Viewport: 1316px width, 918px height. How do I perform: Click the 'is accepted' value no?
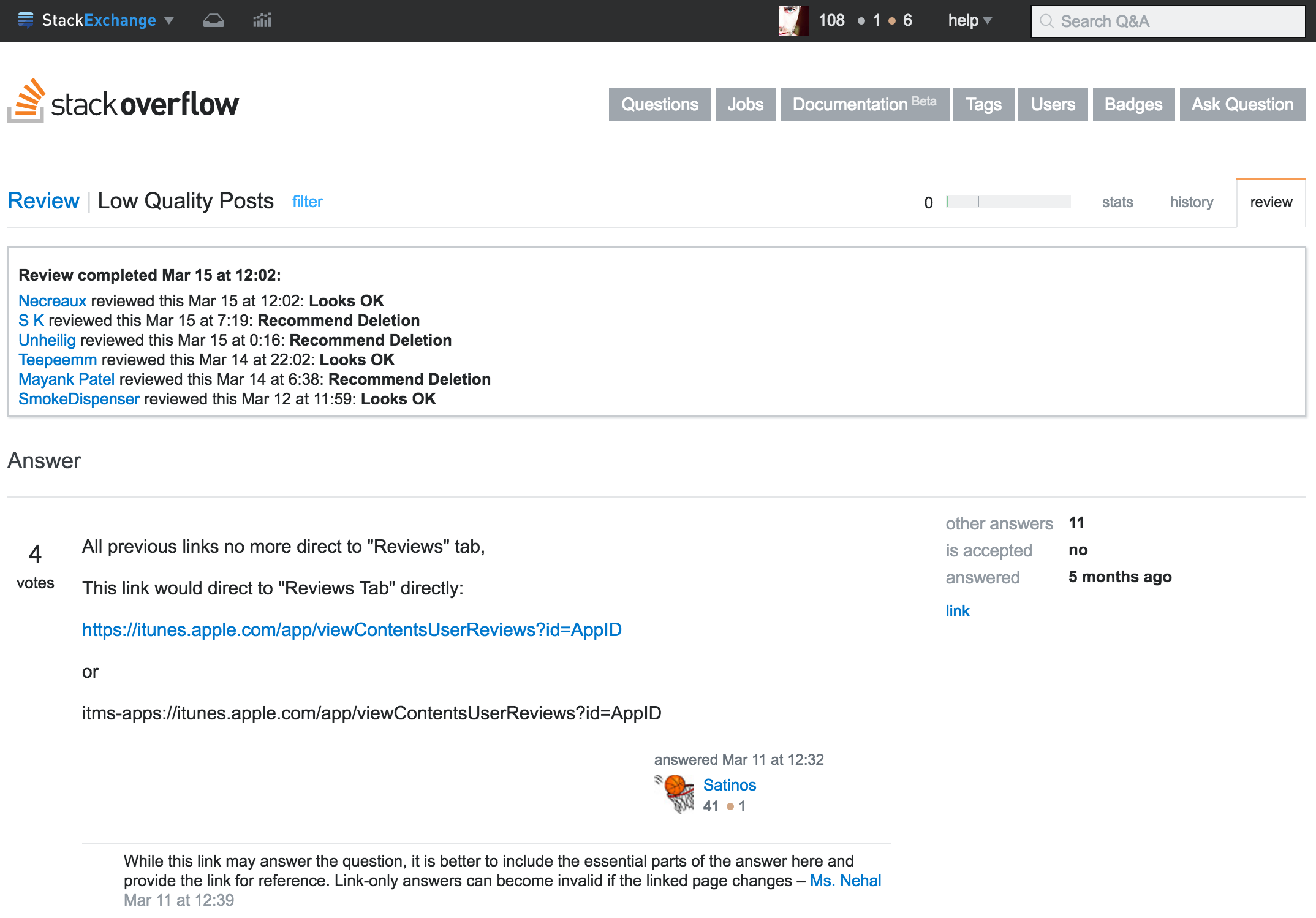[1078, 550]
